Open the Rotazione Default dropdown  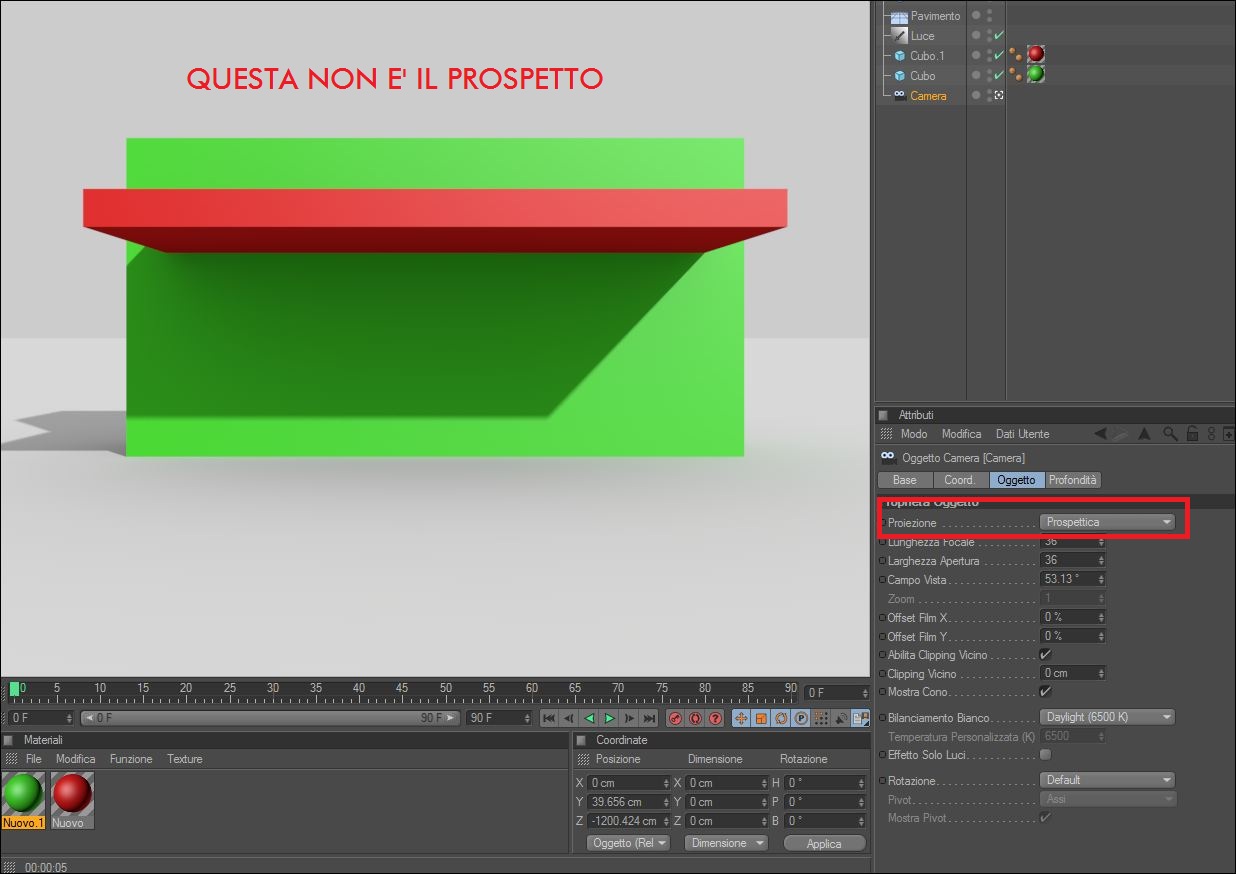coord(1107,780)
